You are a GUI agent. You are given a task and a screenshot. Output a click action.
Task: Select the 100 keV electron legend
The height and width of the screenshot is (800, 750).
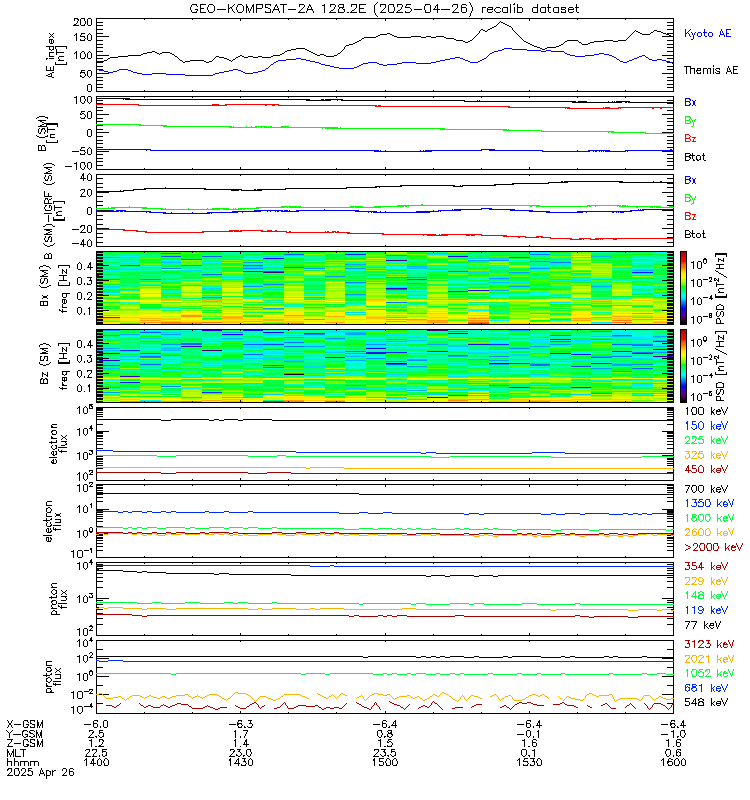(706, 411)
